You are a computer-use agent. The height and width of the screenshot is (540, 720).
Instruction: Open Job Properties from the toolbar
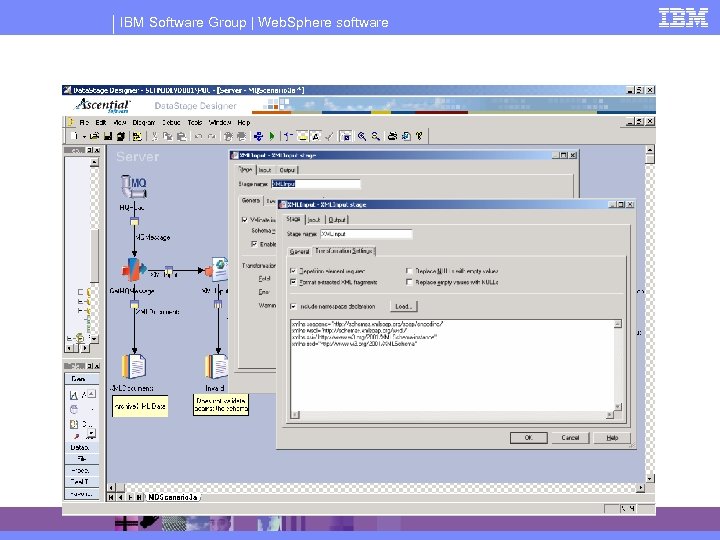[137, 136]
